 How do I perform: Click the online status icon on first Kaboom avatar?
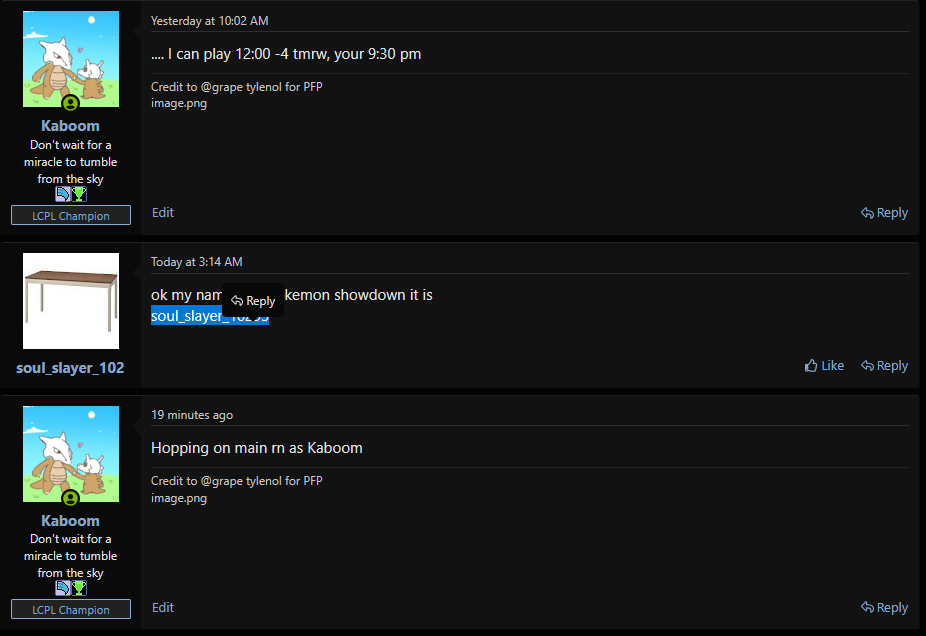pyautogui.click(x=71, y=103)
